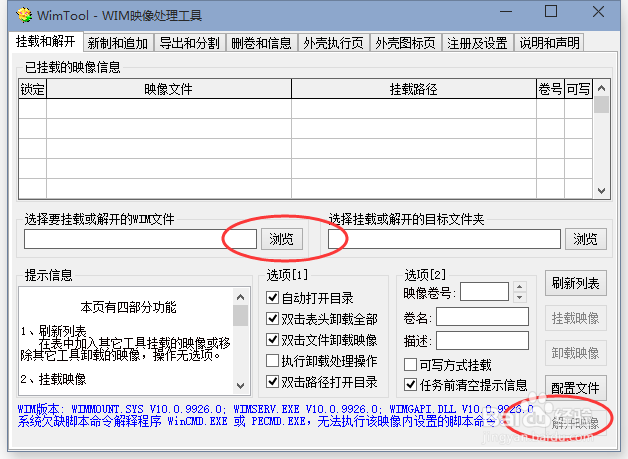The image size is (628, 459).
Task: Open the 导出和分割 tab
Action: tap(189, 43)
